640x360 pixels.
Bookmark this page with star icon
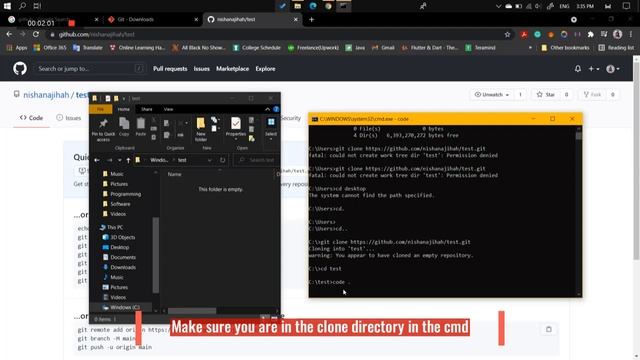[x=507, y=35]
